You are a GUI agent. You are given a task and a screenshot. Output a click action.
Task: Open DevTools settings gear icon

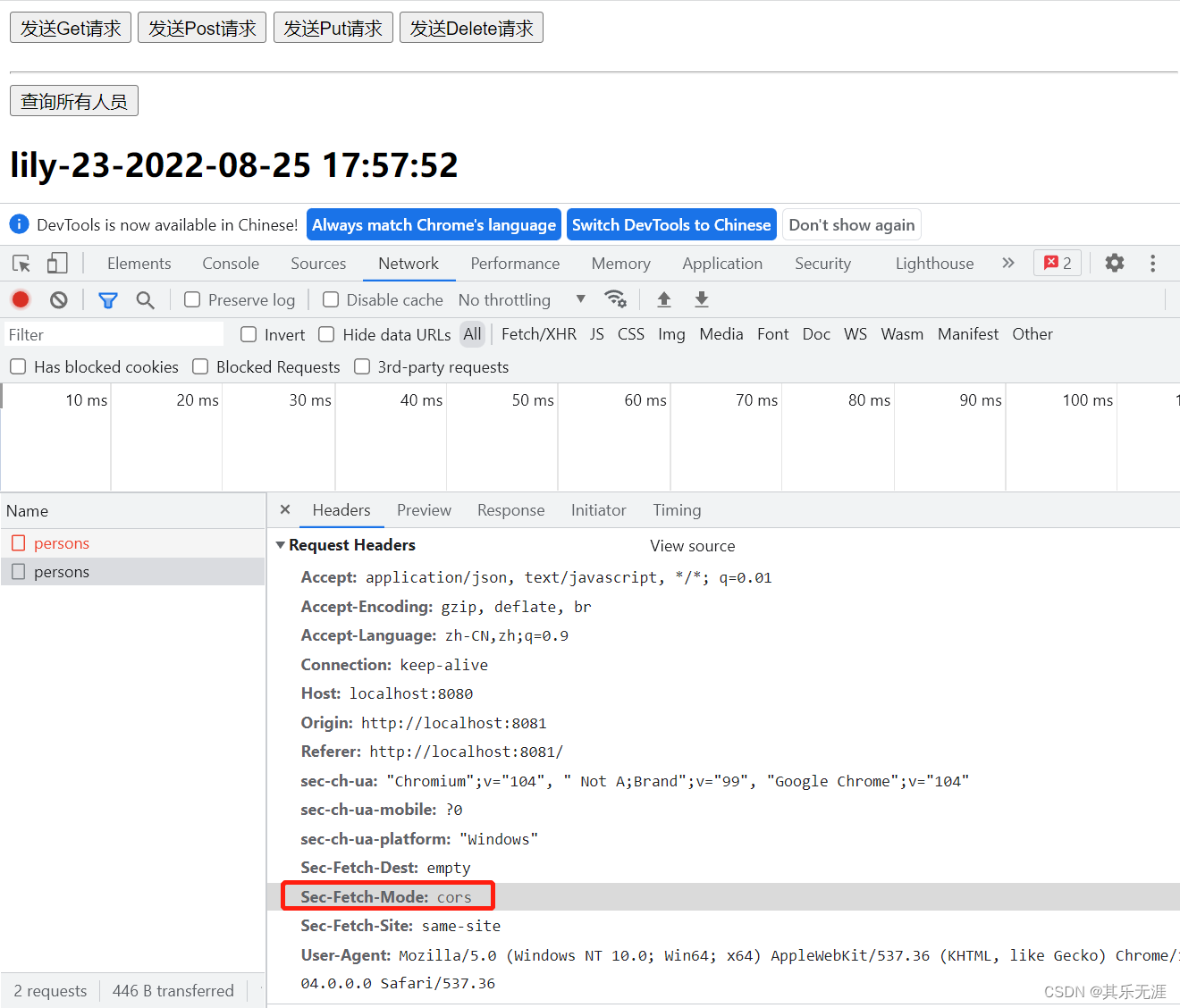click(1115, 263)
